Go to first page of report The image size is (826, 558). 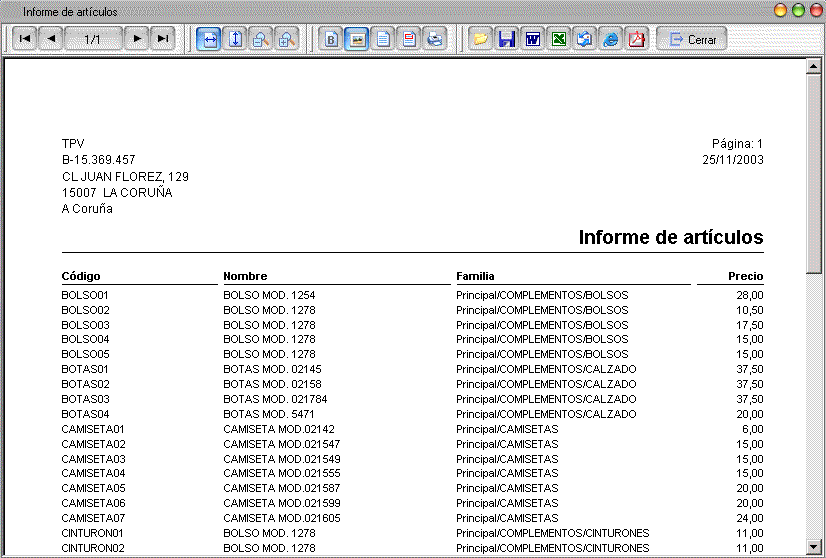tap(25, 39)
